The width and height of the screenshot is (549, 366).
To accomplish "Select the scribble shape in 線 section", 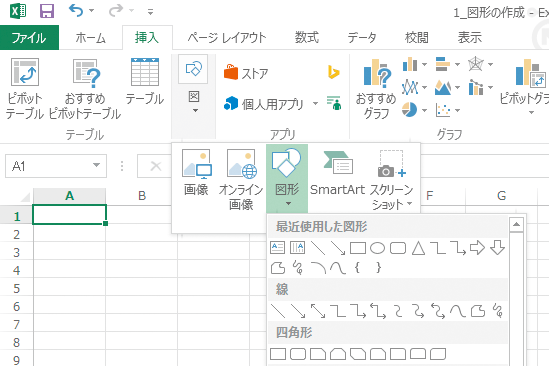I will point(498,310).
